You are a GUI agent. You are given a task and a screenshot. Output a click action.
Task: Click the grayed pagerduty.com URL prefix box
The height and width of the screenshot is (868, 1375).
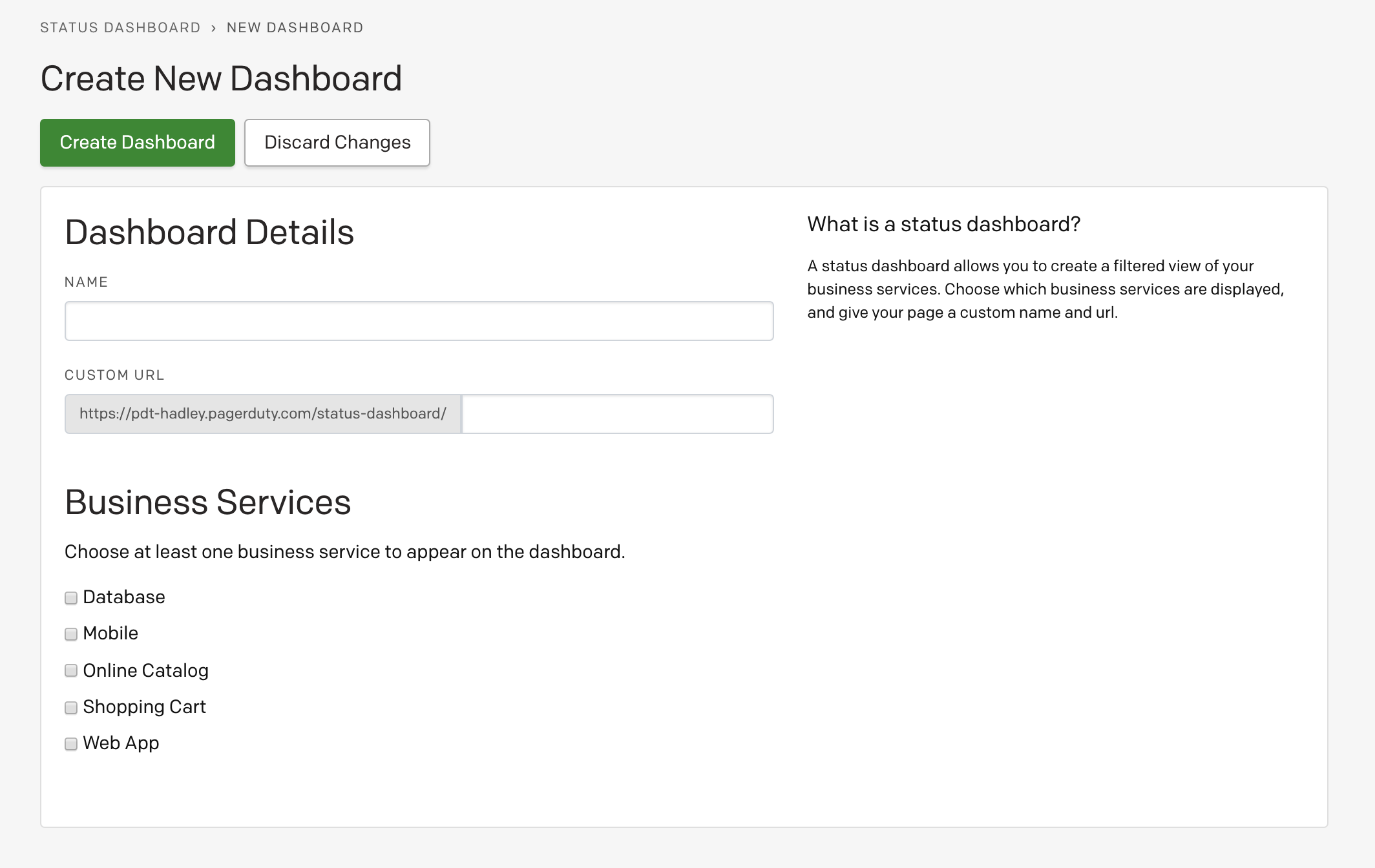(263, 414)
